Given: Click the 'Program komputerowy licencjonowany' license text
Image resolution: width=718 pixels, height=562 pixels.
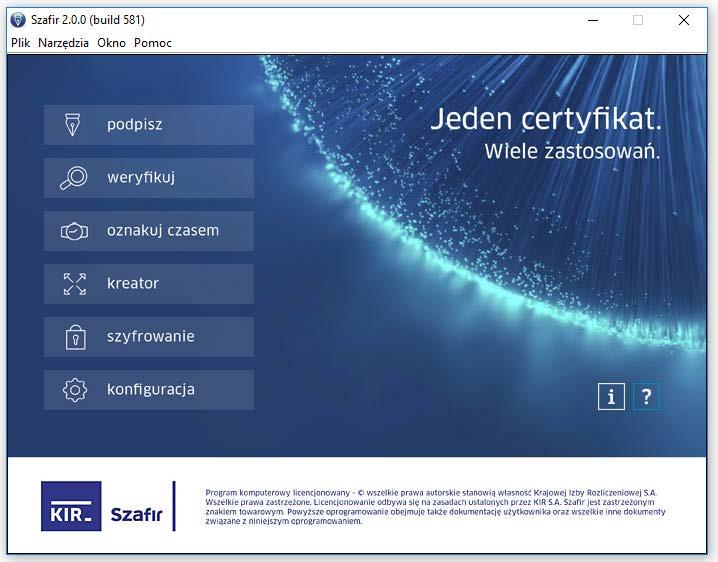Looking at the screenshot, I should click(x=435, y=507).
